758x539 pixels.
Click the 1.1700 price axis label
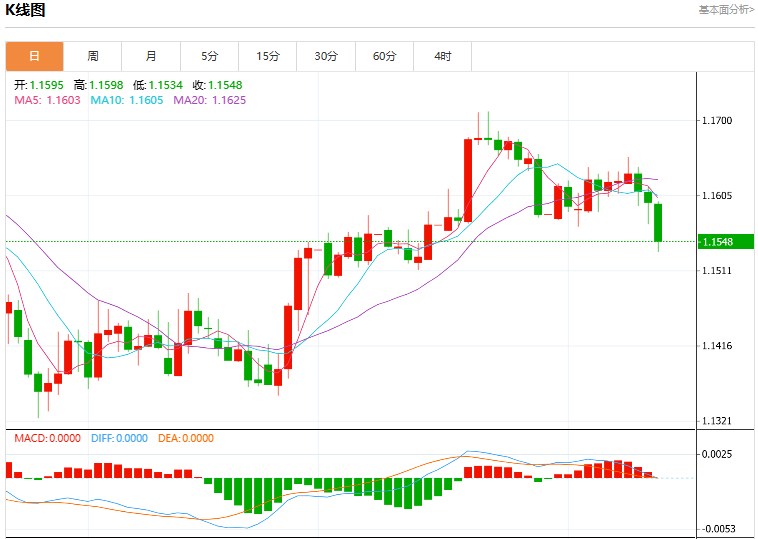[717, 120]
